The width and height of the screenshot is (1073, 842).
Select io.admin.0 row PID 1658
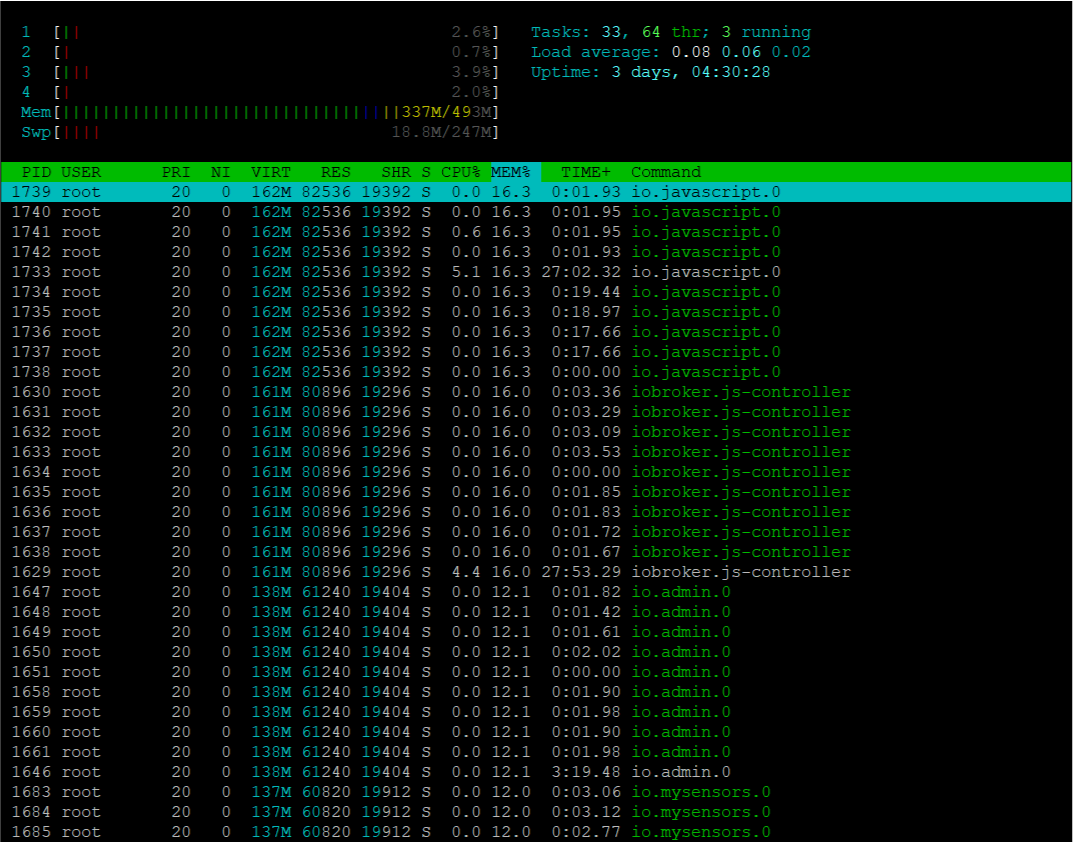[x=536, y=691]
